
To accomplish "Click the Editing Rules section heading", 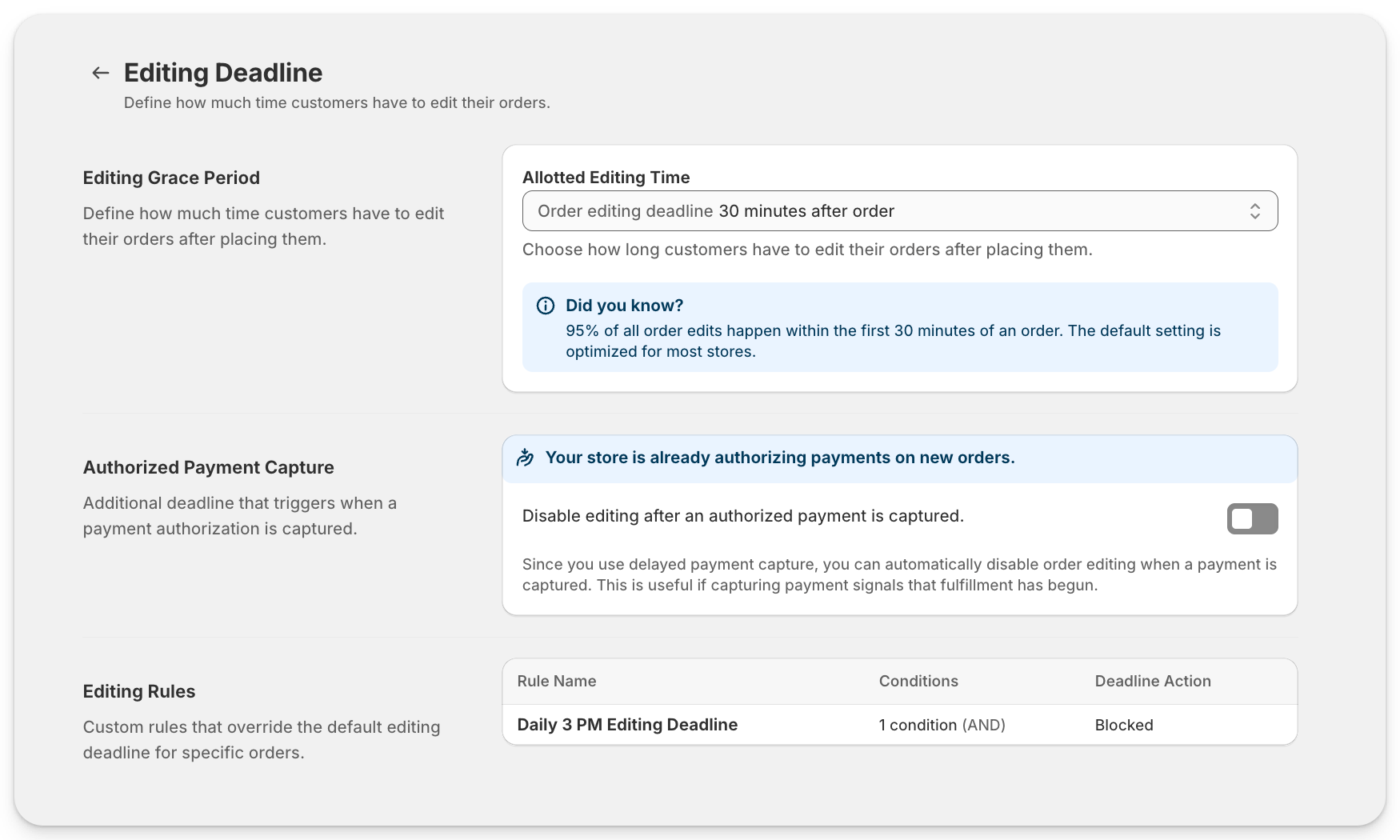I will [x=139, y=691].
